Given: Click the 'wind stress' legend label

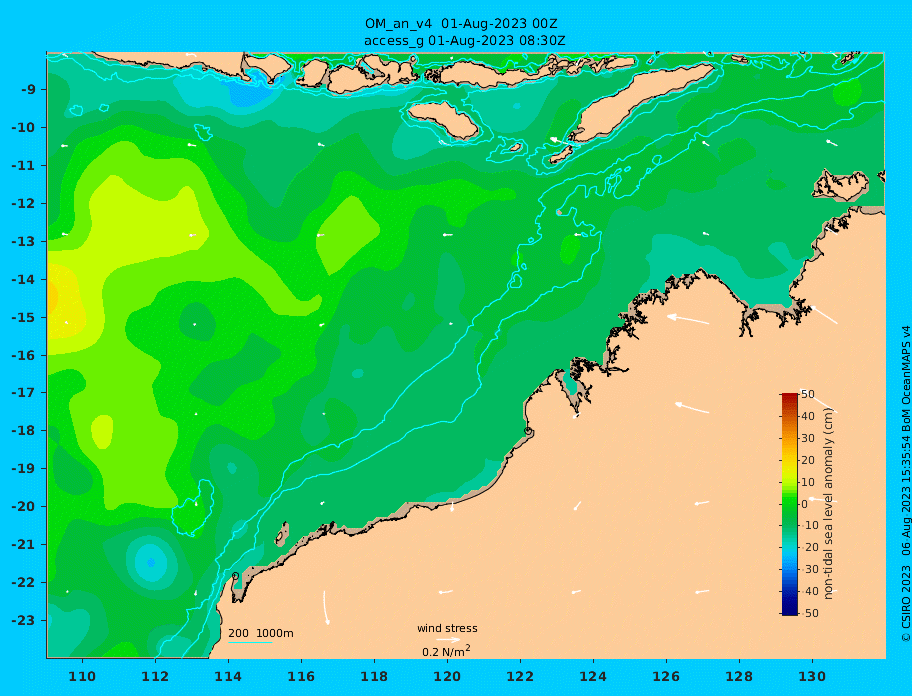Looking at the screenshot, I should tap(447, 629).
